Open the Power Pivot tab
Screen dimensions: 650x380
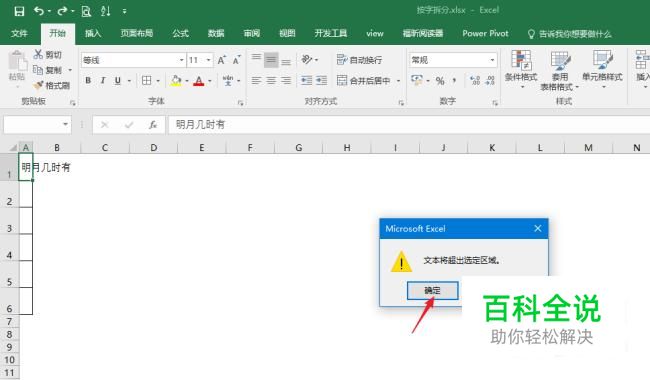[485, 34]
